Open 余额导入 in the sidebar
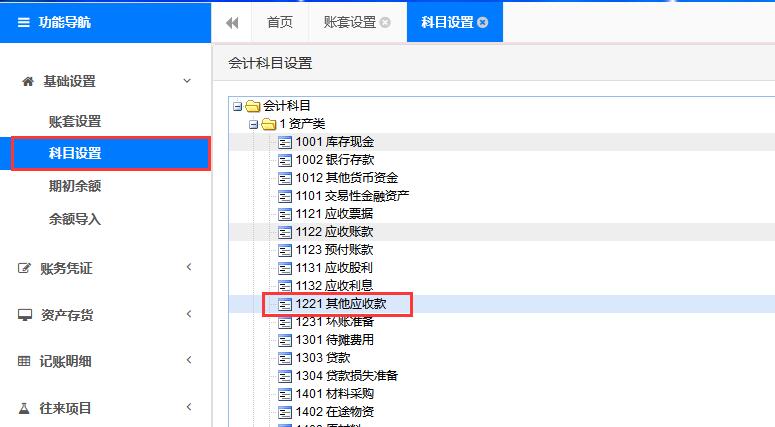The width and height of the screenshot is (775, 427). 75,218
